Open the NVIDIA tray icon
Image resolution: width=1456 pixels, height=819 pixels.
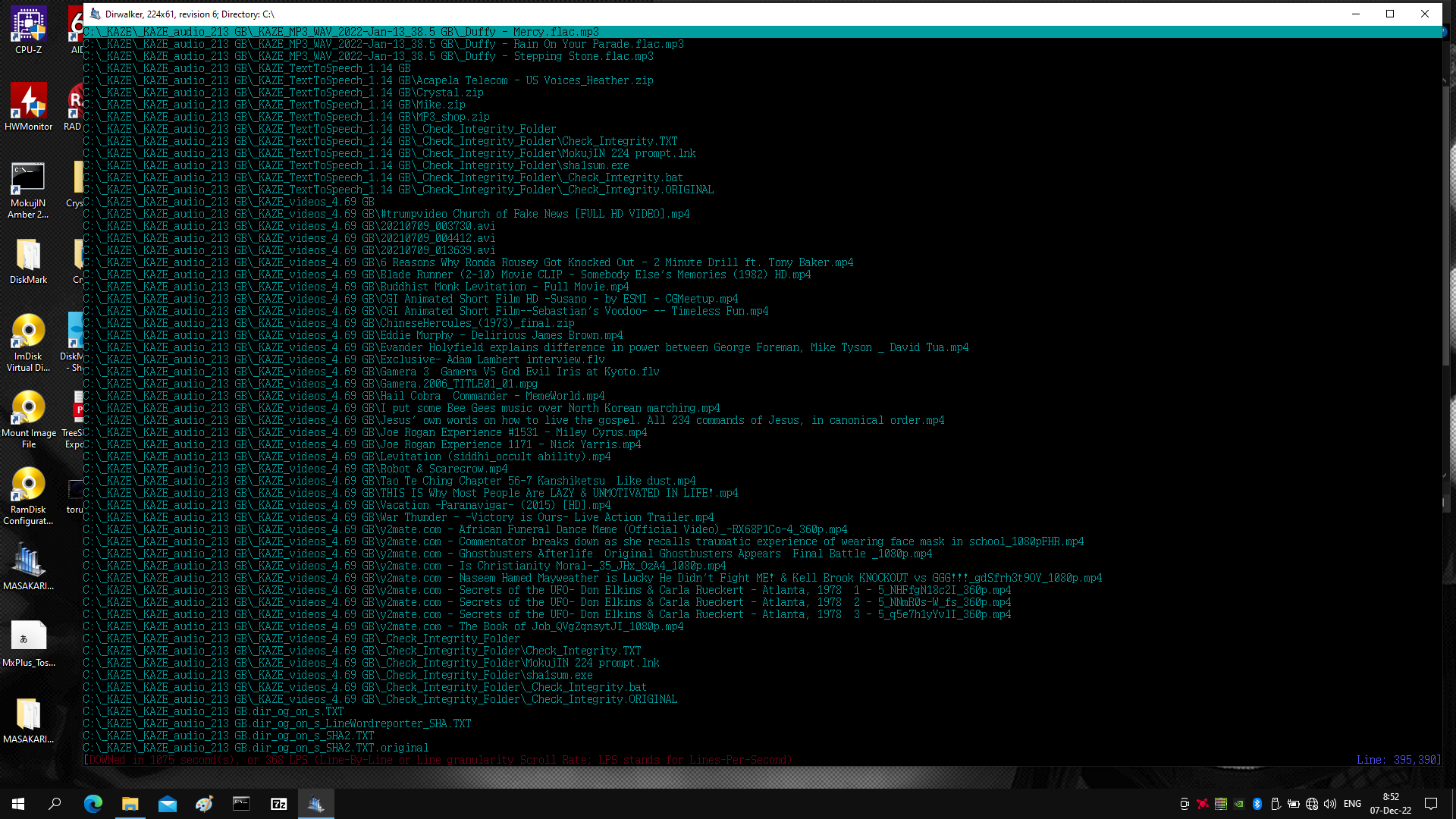tap(1239, 804)
